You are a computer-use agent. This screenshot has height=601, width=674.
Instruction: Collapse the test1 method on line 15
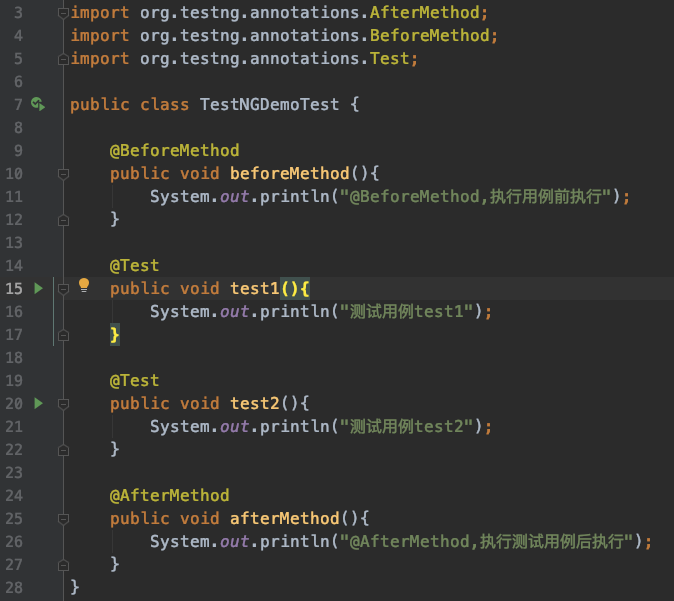coord(63,289)
